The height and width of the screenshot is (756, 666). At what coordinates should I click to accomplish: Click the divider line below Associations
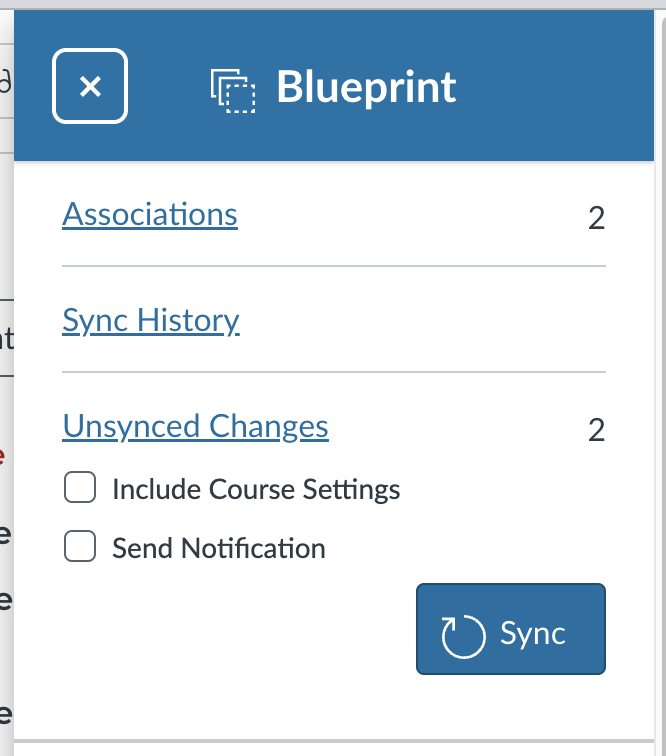[x=334, y=266]
